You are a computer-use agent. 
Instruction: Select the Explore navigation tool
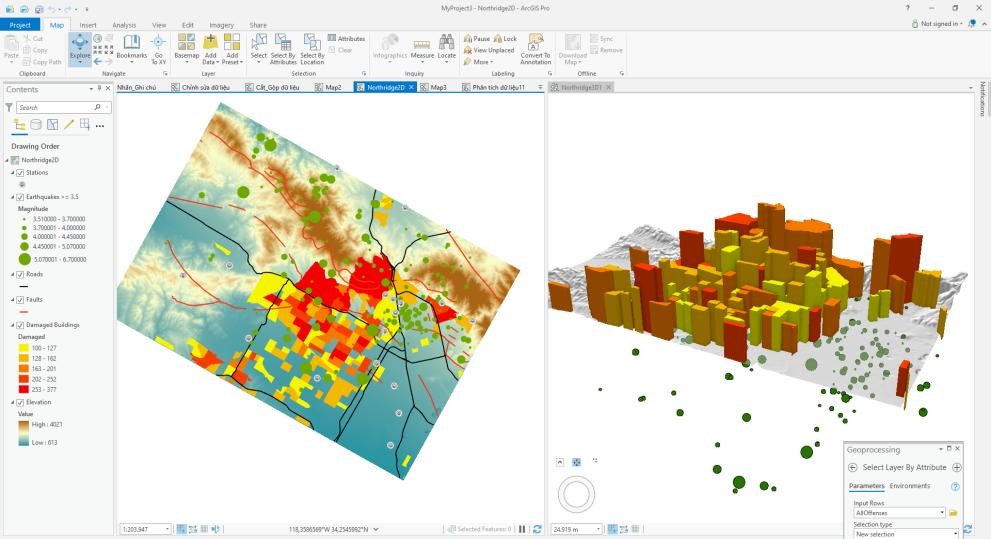click(79, 48)
